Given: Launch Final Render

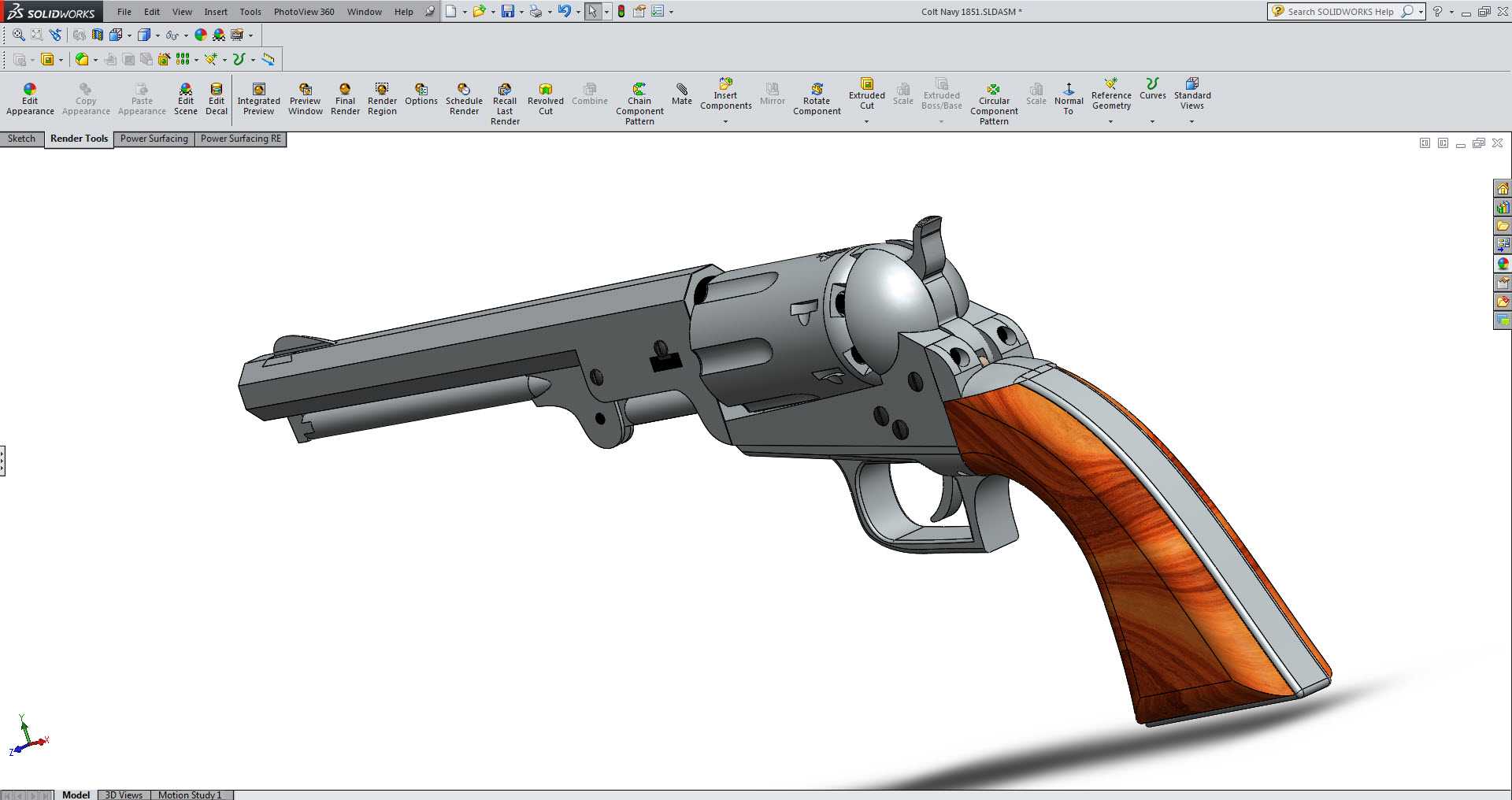Looking at the screenshot, I should (x=345, y=99).
